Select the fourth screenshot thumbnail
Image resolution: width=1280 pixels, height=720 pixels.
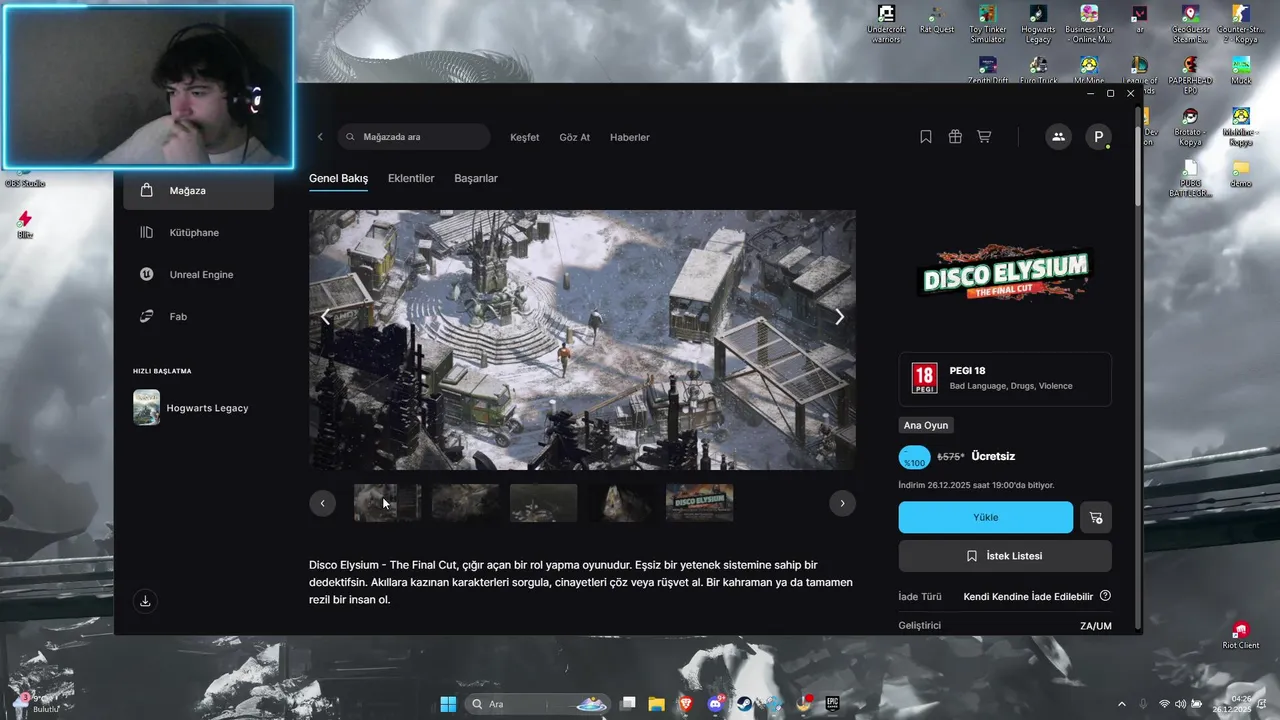621,503
